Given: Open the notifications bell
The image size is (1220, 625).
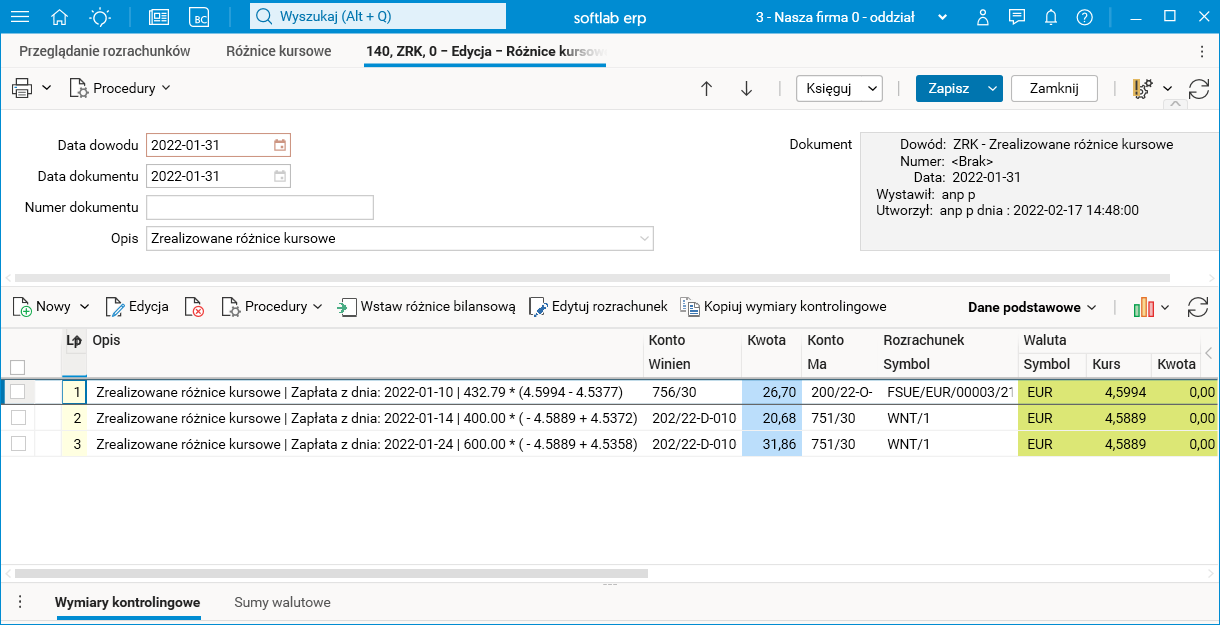Looking at the screenshot, I should 1051,17.
